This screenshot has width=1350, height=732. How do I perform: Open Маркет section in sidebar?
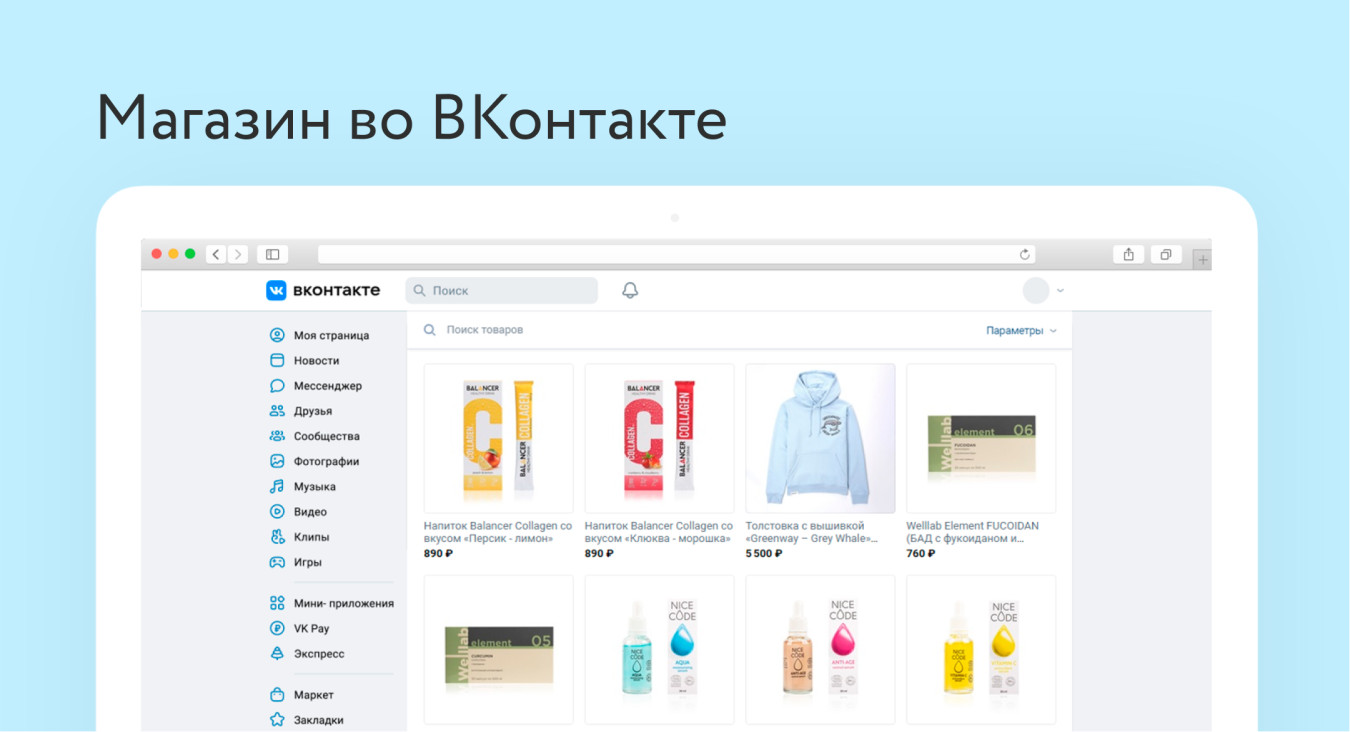[x=313, y=695]
